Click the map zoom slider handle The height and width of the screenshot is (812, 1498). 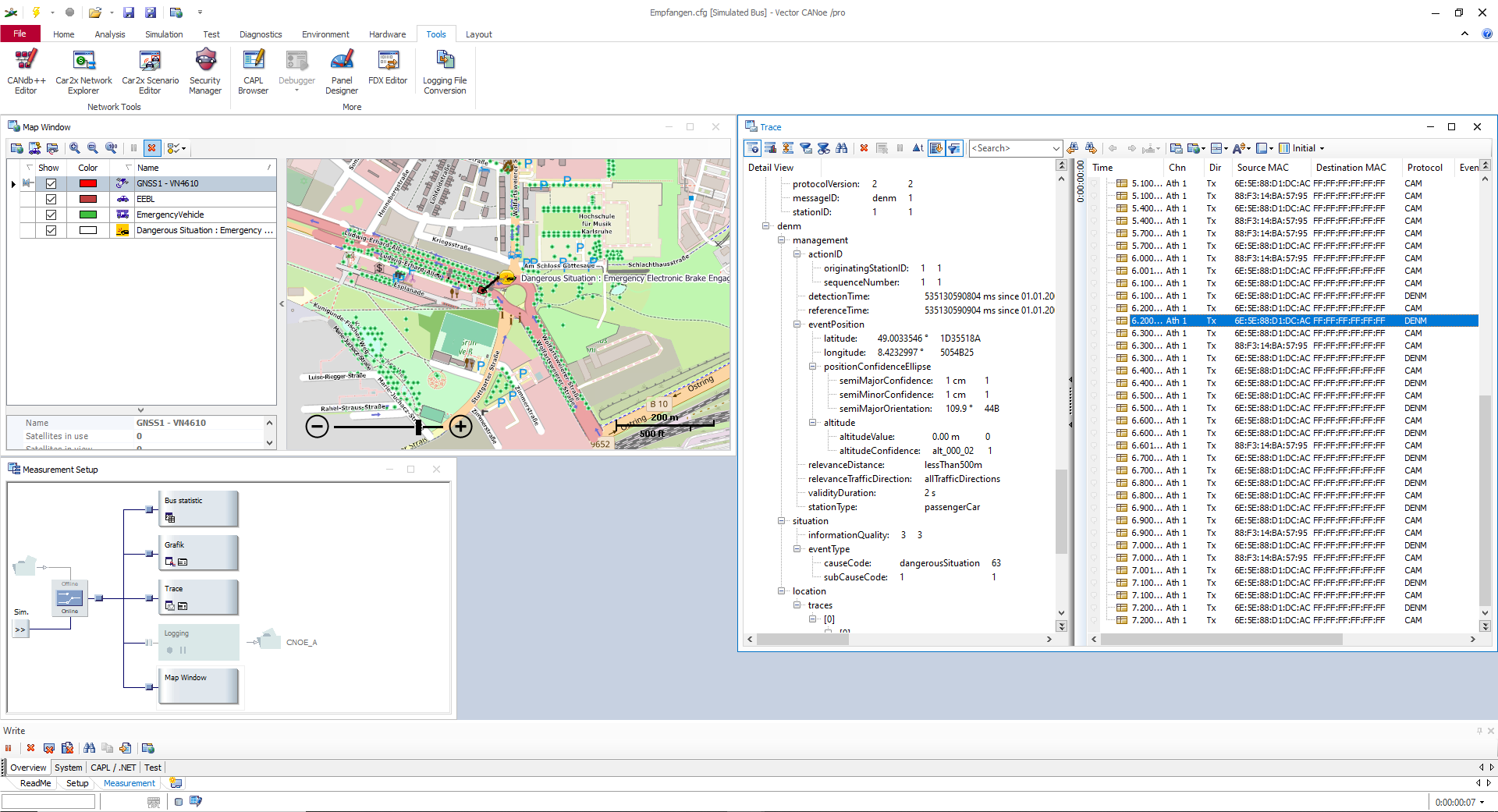click(419, 426)
